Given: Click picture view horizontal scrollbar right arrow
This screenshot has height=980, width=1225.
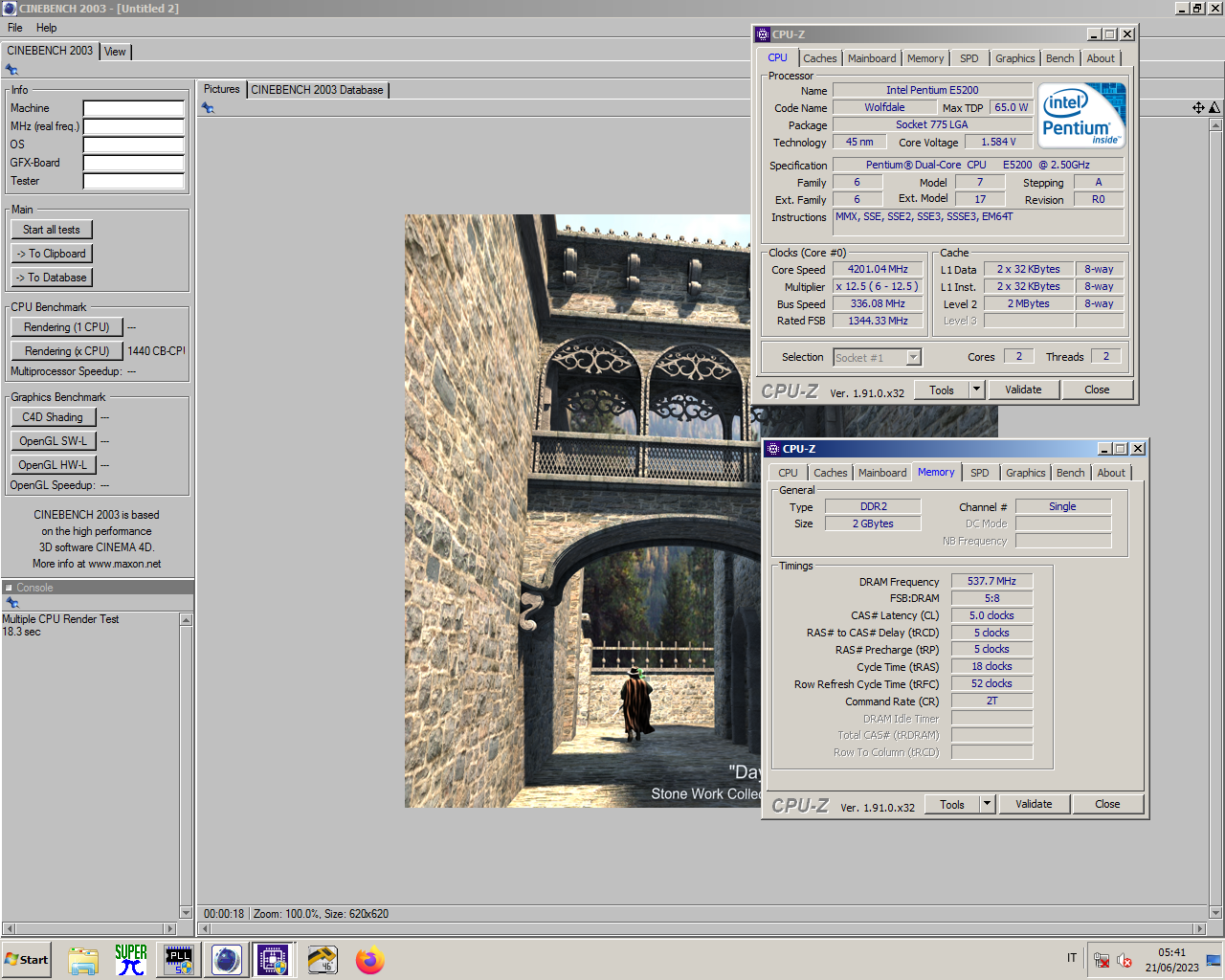Looking at the screenshot, I should pos(1199,928).
